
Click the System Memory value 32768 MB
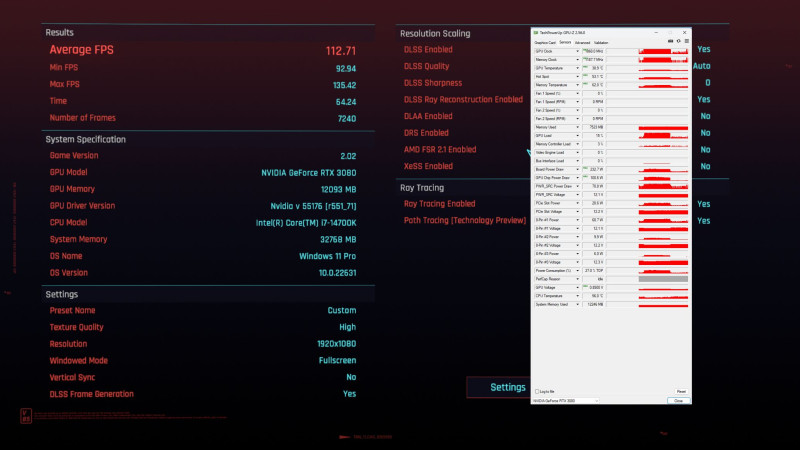point(338,240)
